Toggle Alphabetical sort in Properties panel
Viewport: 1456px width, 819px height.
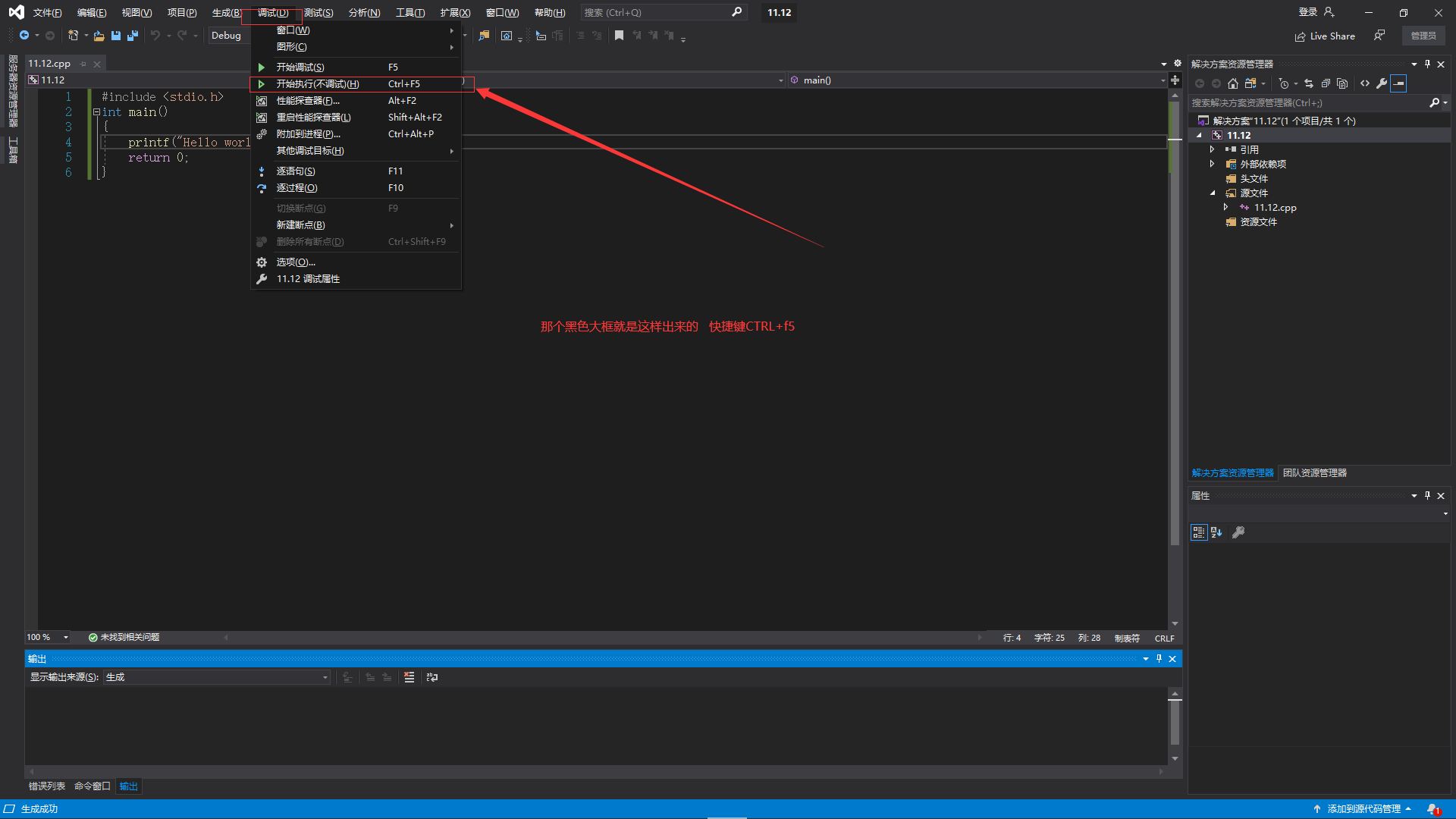pos(1216,532)
